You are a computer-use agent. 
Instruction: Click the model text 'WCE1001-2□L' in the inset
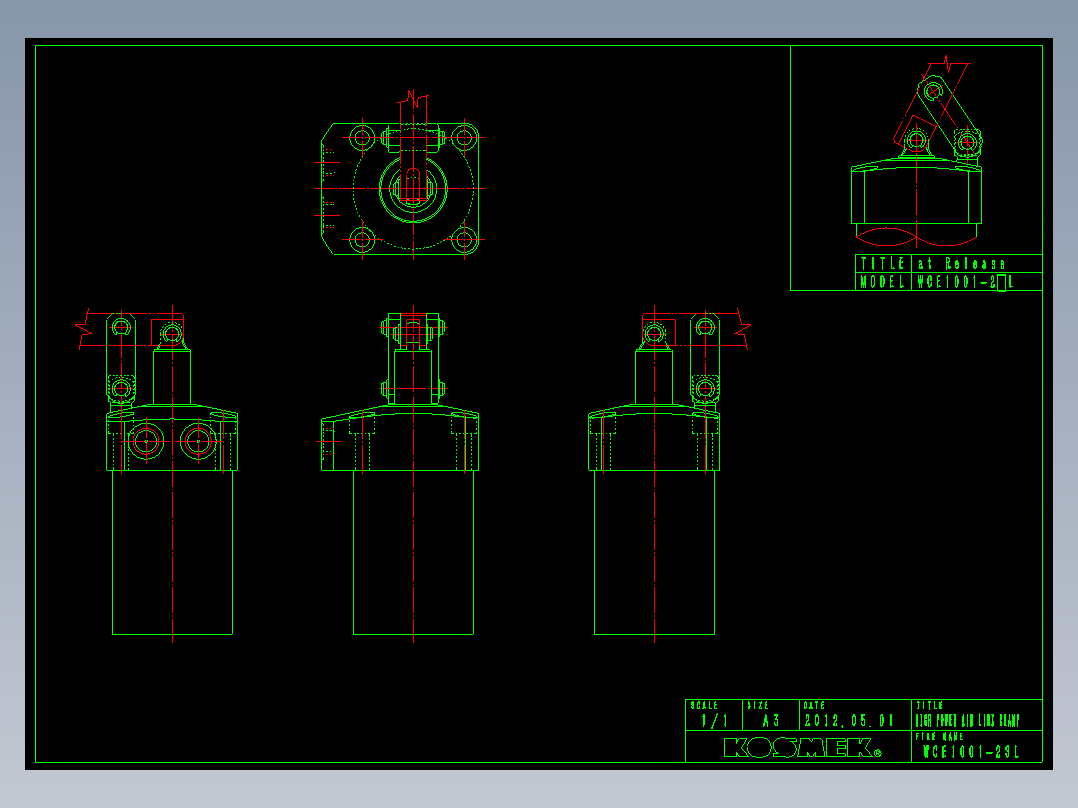point(965,282)
